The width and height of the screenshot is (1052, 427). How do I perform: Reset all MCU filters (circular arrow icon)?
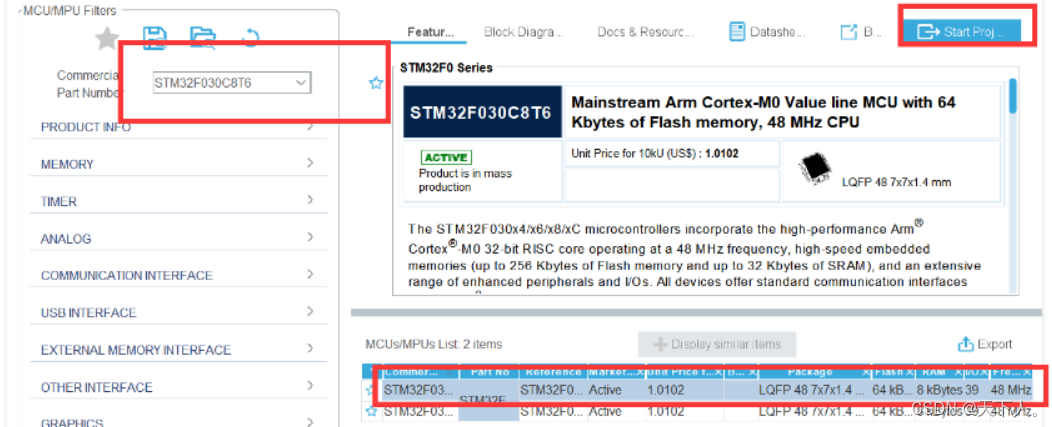click(250, 38)
